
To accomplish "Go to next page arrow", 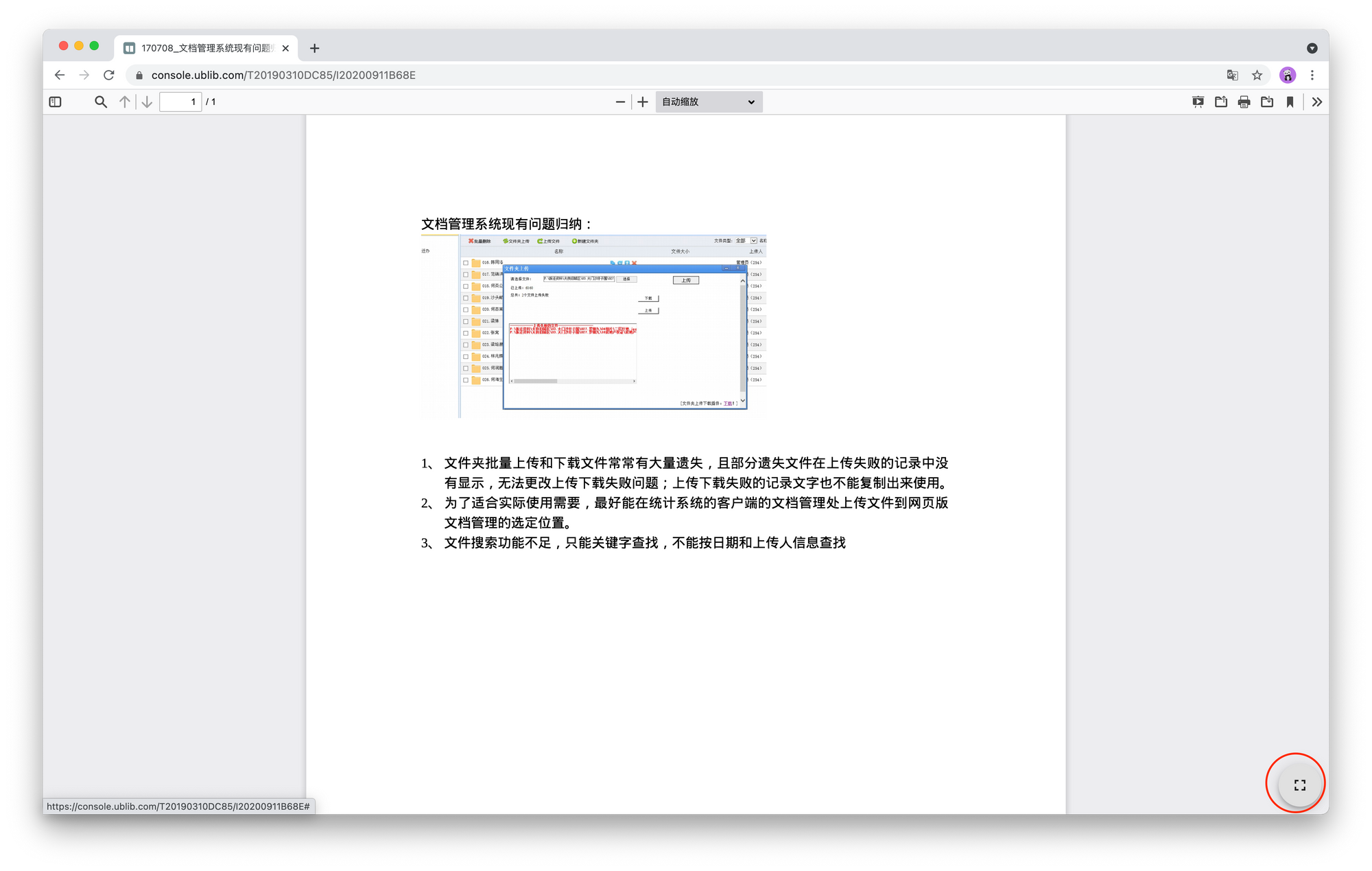I will click(147, 102).
